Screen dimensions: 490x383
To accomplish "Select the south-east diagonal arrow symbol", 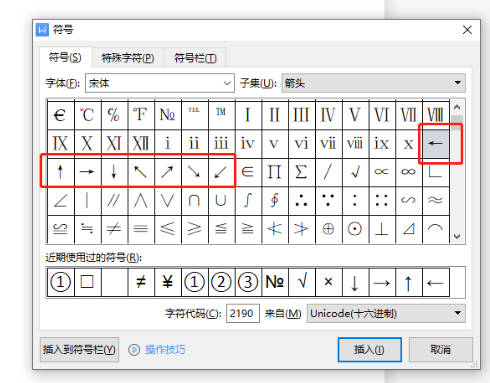I will (x=194, y=172).
